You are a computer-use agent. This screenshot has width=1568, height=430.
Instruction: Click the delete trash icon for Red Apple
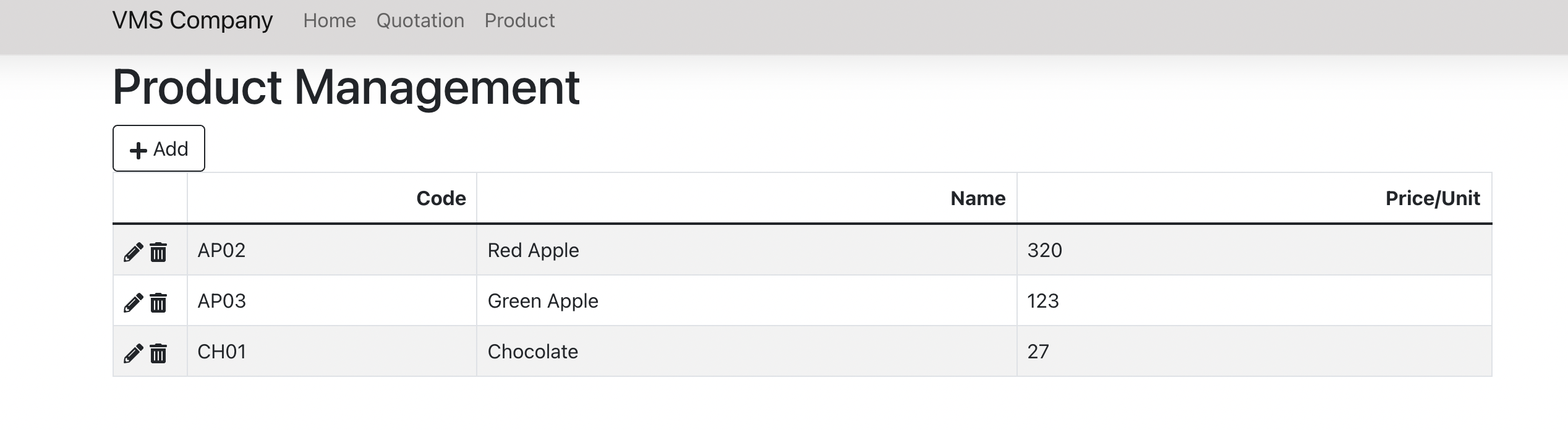pyautogui.click(x=158, y=251)
